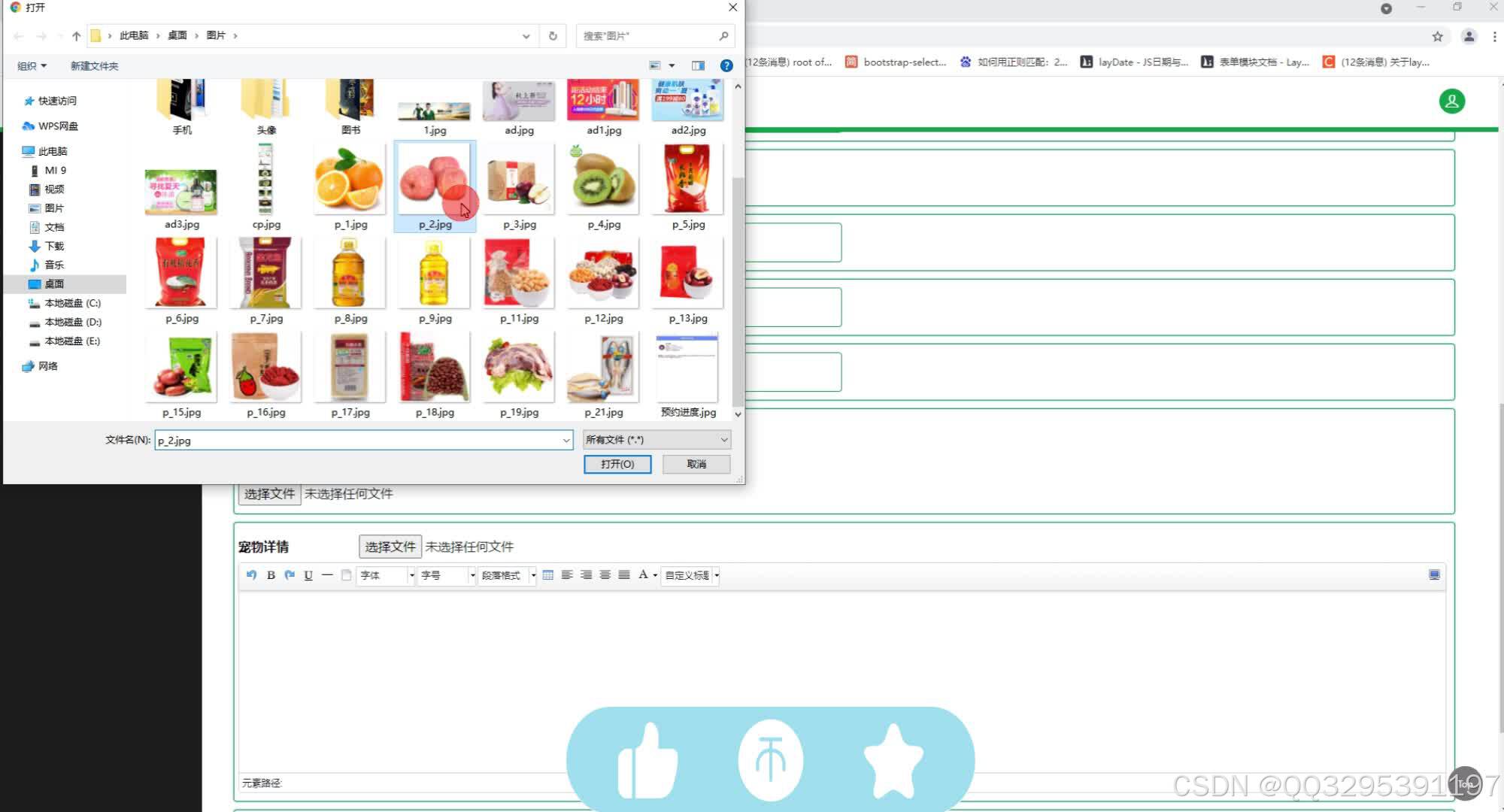Open the 如何用正则匹配 bookmark
Viewport: 1504px width, 812px height.
tap(1014, 62)
